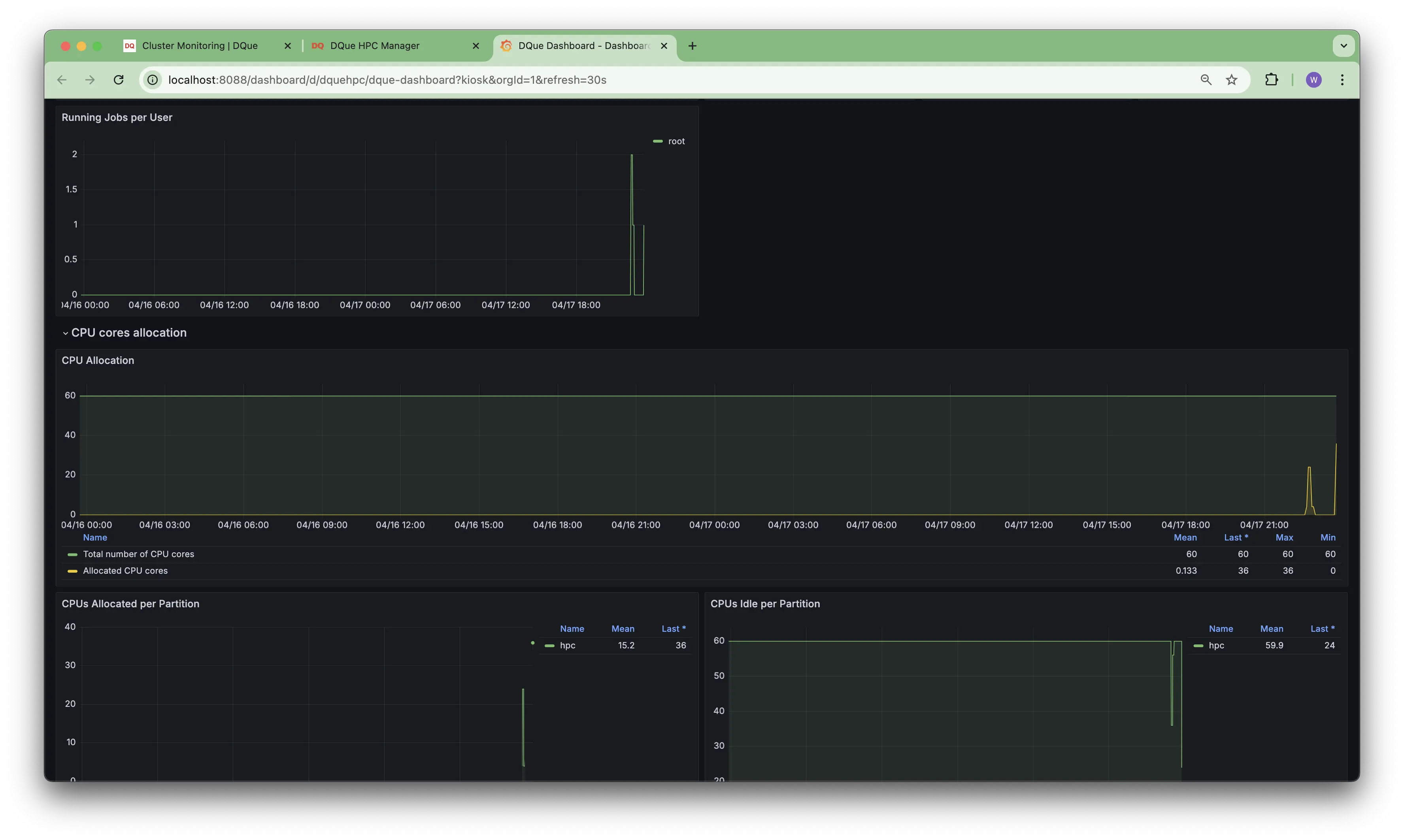
Task: Switch to DQue HPC Manager tab
Action: (375, 46)
